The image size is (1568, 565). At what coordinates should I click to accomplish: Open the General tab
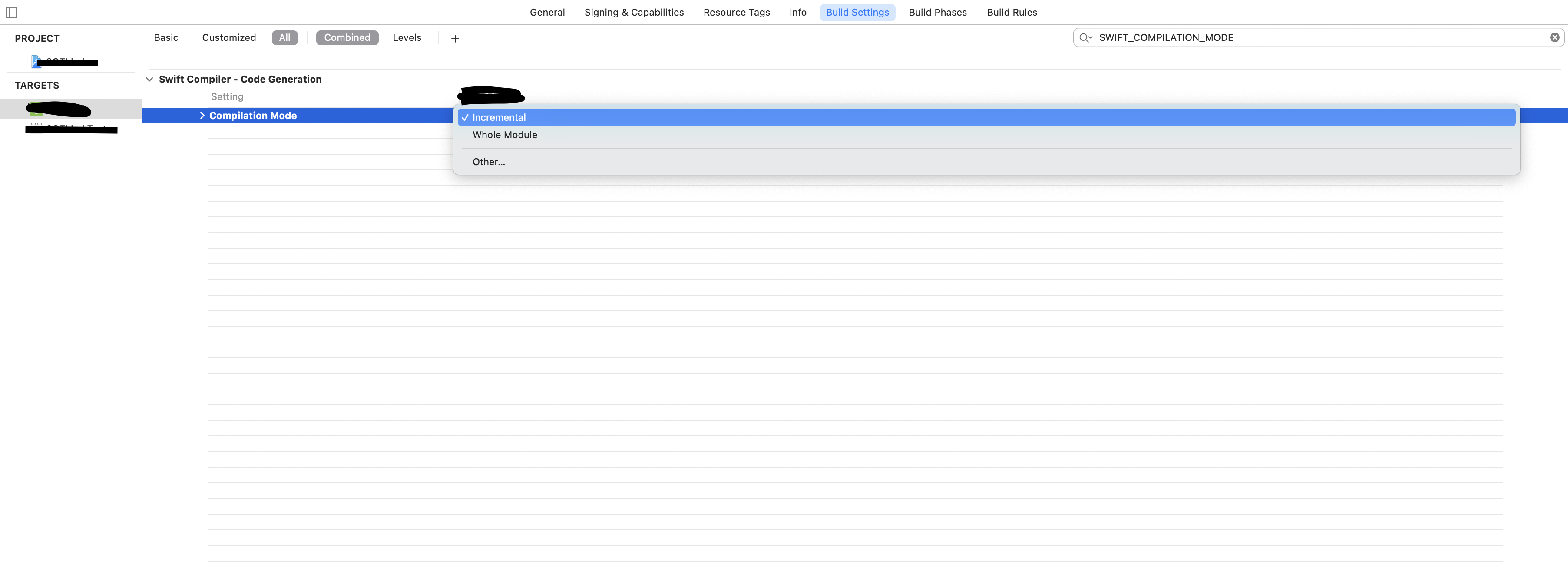click(x=546, y=12)
